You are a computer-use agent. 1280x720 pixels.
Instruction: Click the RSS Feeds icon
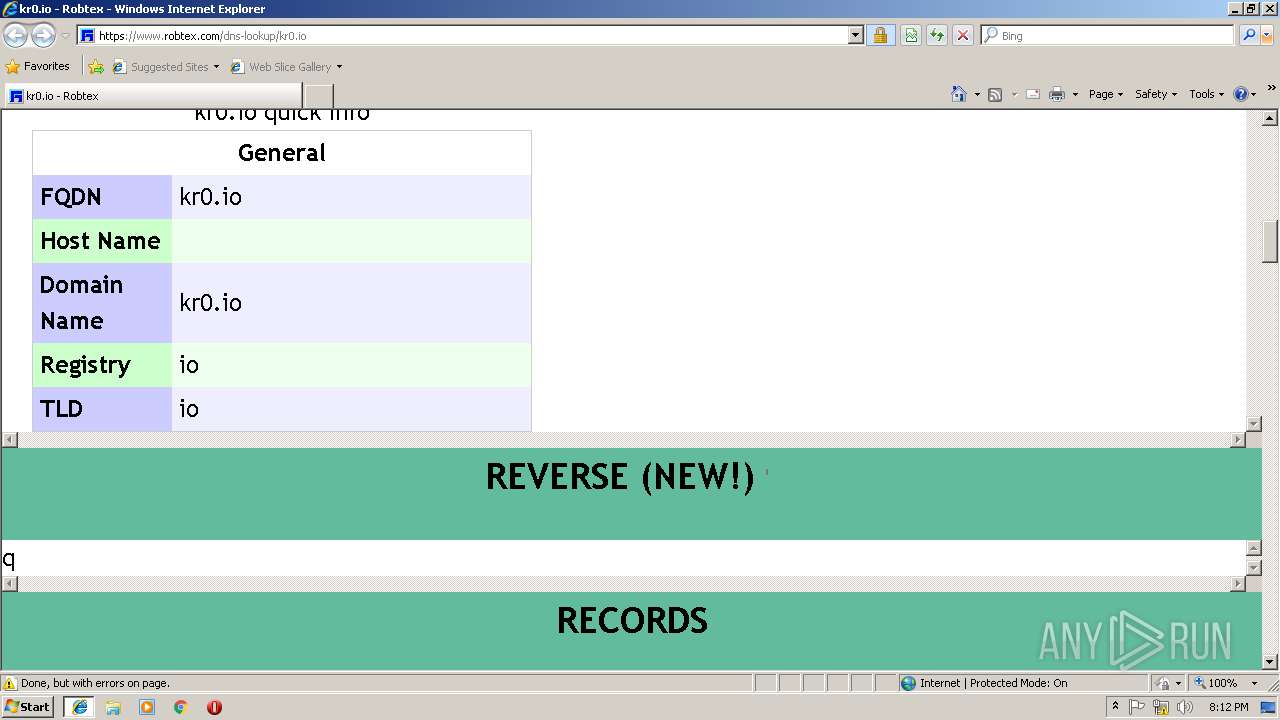pos(995,94)
